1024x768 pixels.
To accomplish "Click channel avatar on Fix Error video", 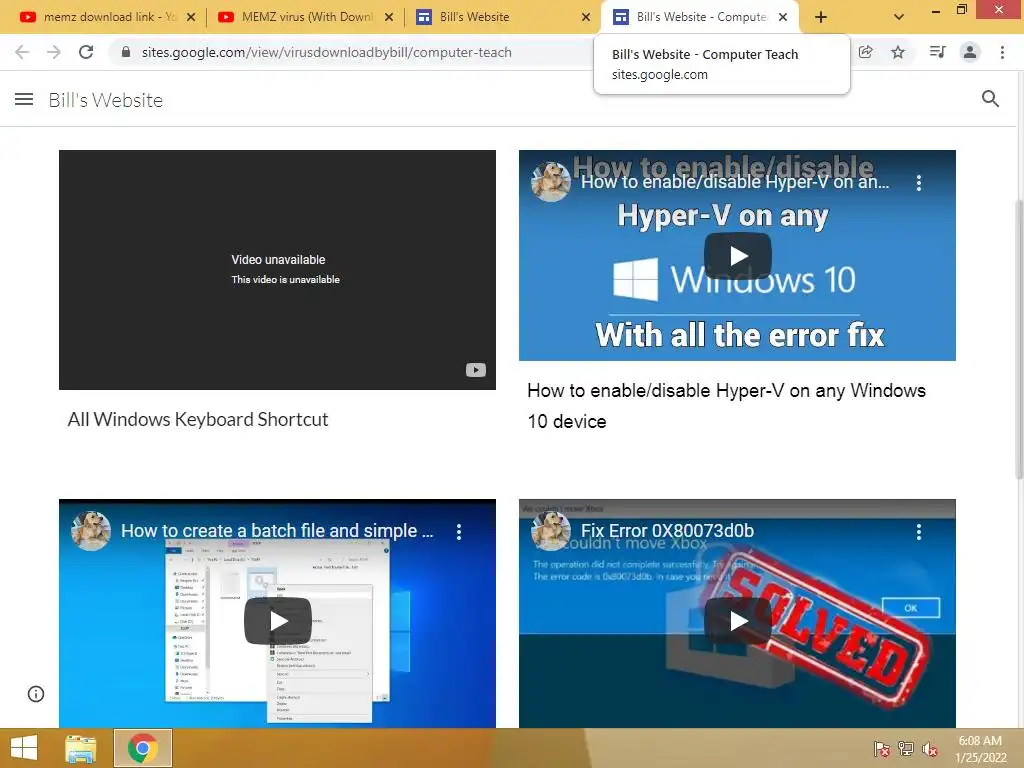I will pyautogui.click(x=551, y=531).
